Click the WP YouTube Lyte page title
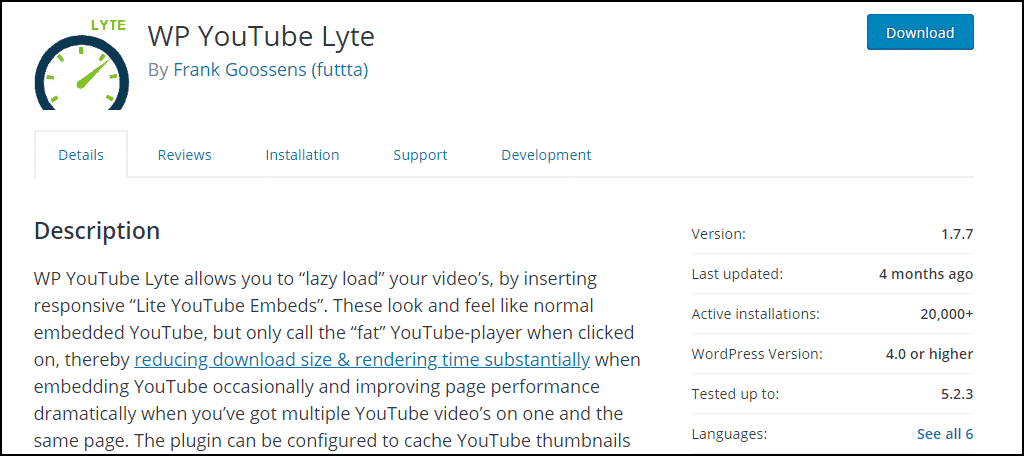Image resolution: width=1024 pixels, height=456 pixels. pyautogui.click(x=261, y=36)
